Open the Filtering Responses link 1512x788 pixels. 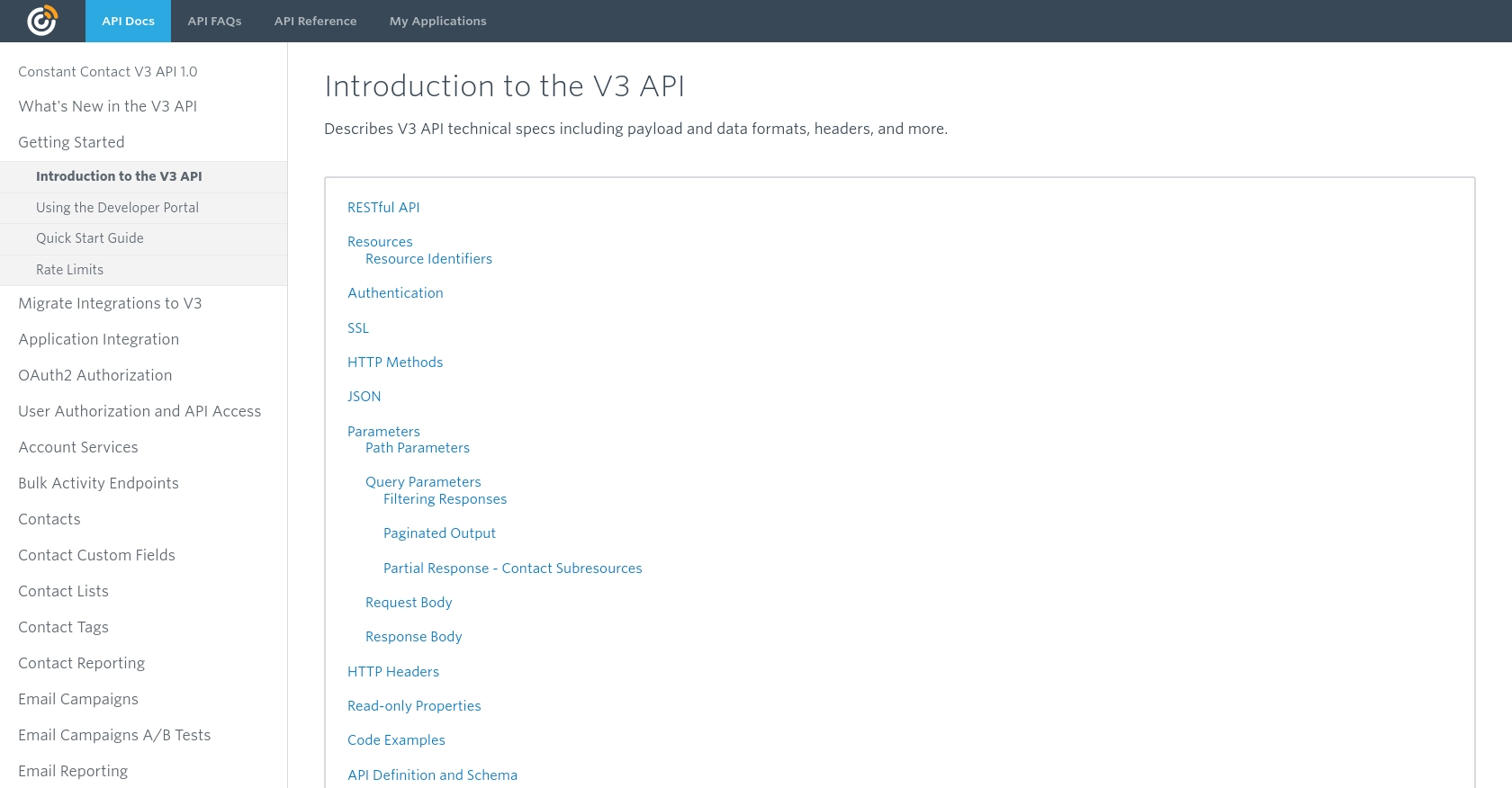pos(445,499)
